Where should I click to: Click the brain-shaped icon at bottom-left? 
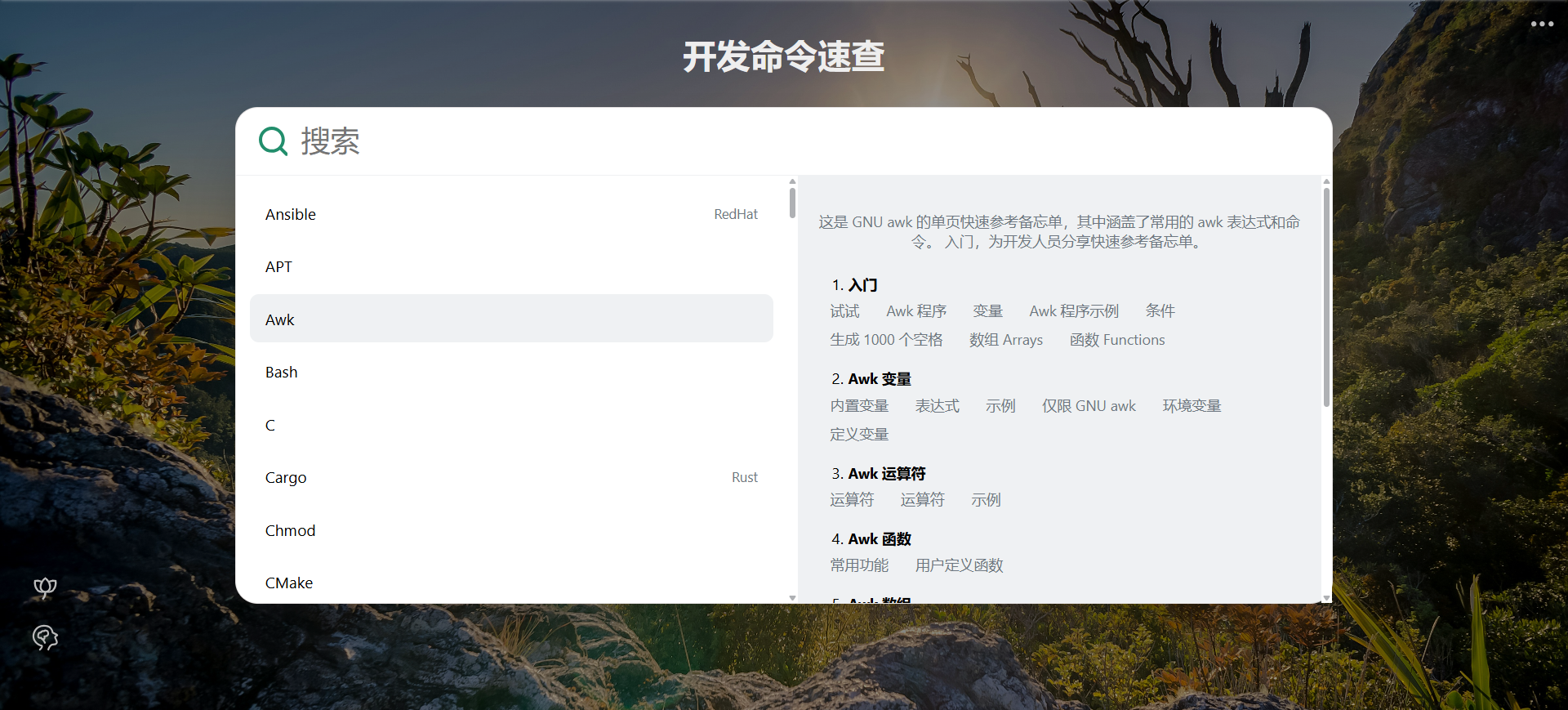[x=45, y=638]
